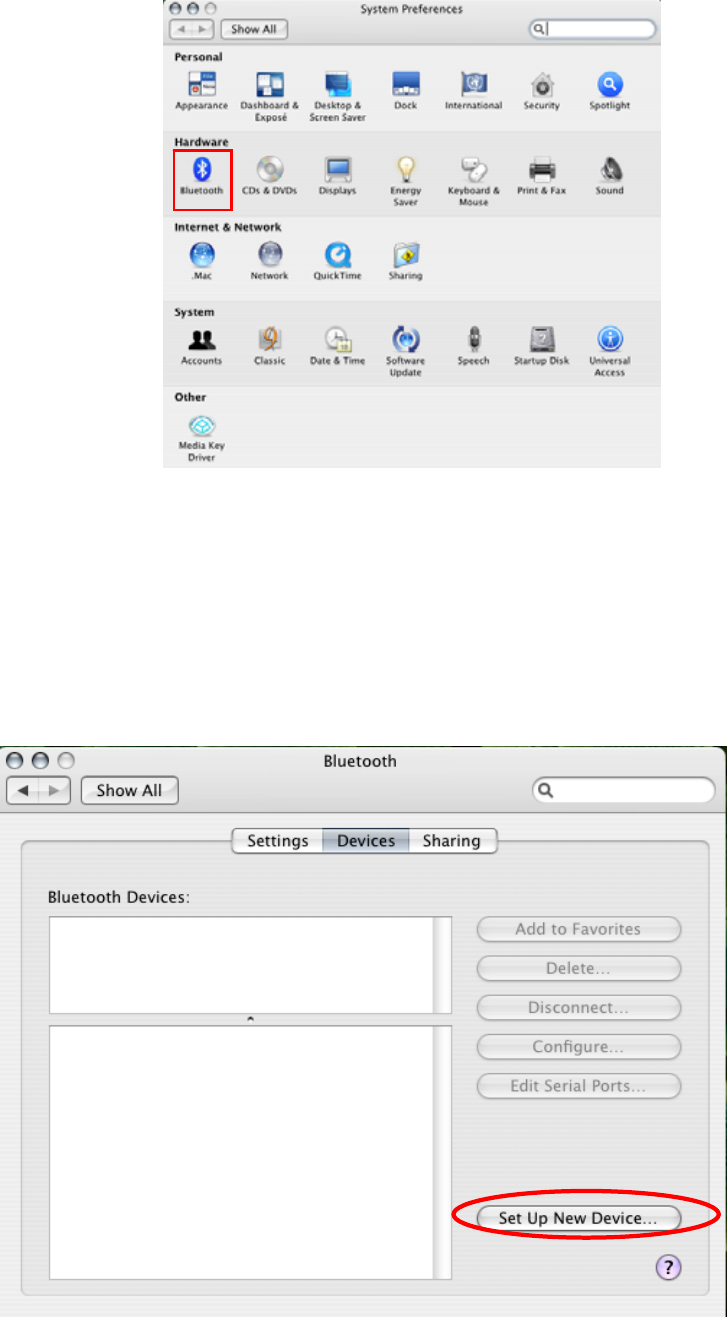Open Dock preferences icon
The width and height of the screenshot is (727, 1317).
(x=405, y=90)
